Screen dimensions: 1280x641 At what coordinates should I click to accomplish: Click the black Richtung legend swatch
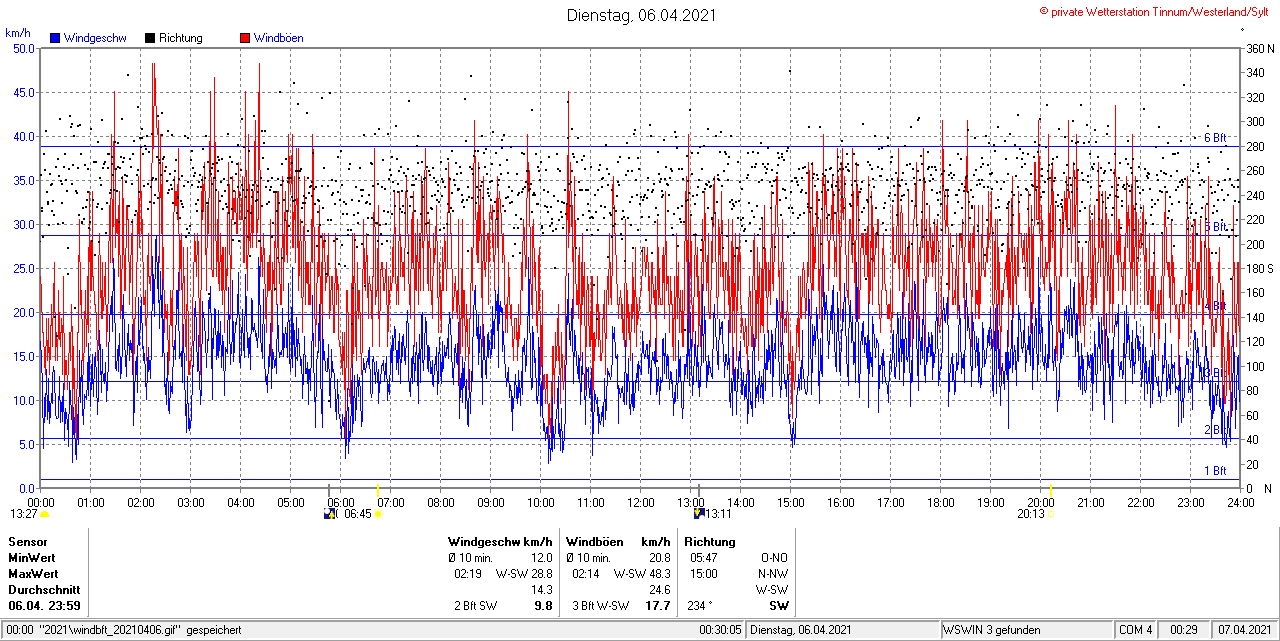tap(150, 38)
